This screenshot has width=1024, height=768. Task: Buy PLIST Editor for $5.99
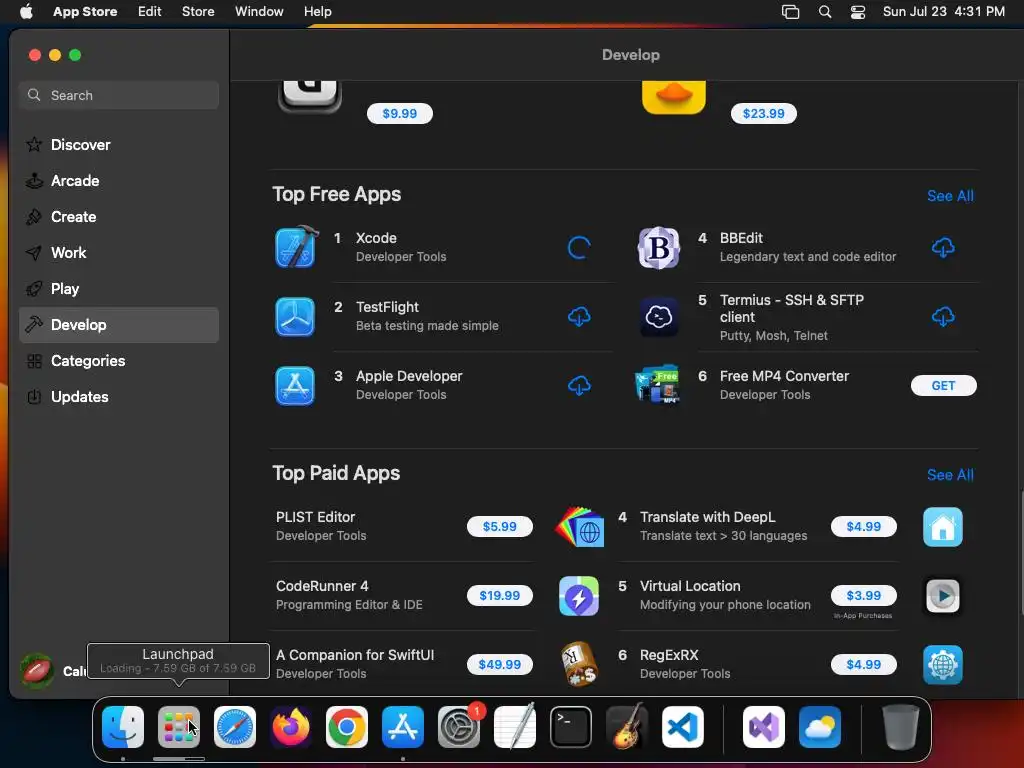point(500,526)
